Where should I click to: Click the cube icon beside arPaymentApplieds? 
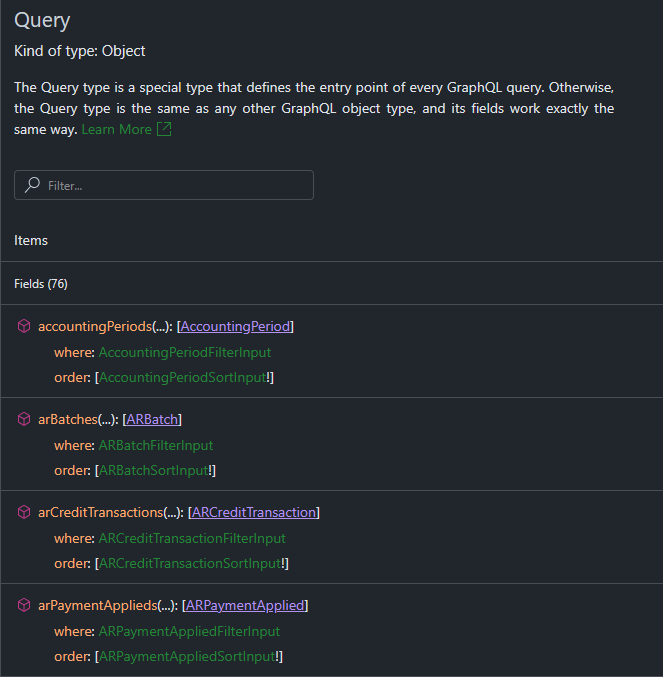(24, 606)
